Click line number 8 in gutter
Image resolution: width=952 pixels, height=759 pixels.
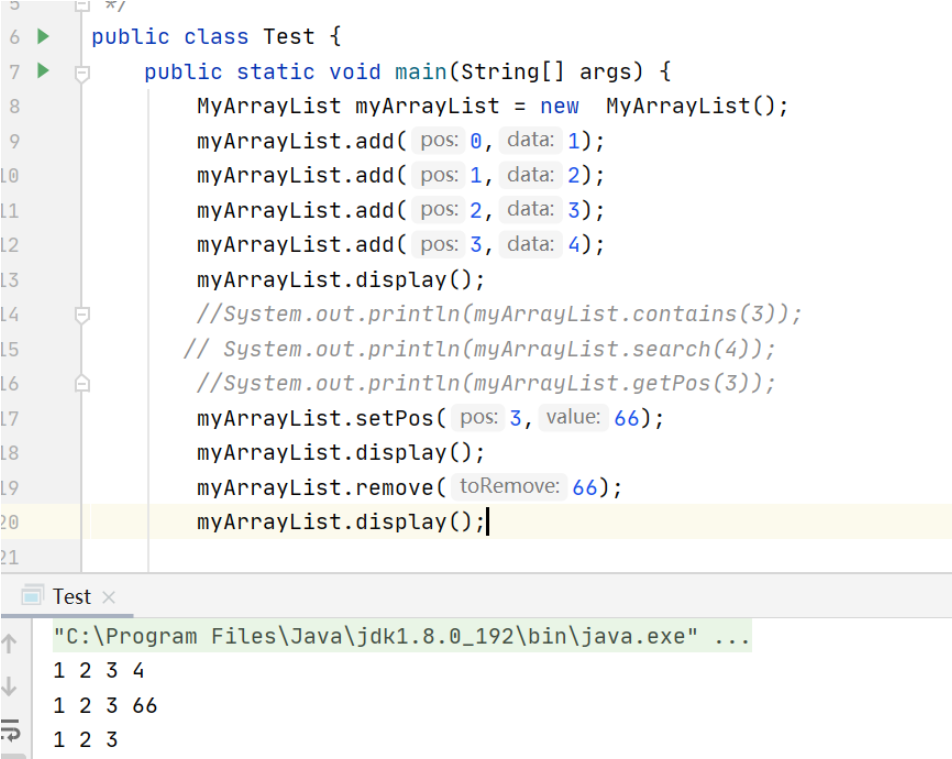coord(14,106)
